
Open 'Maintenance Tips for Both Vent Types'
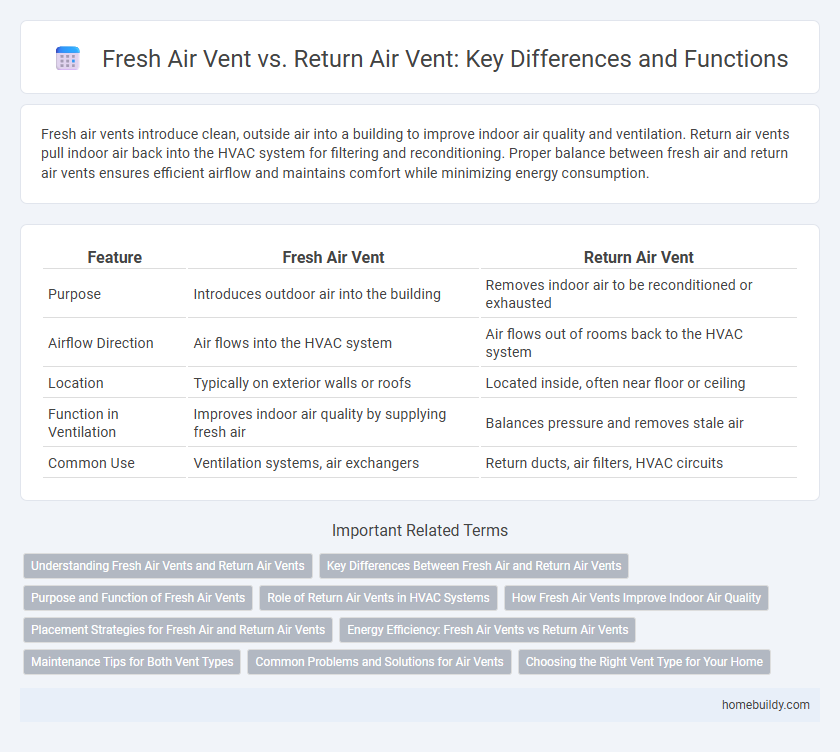(132, 662)
